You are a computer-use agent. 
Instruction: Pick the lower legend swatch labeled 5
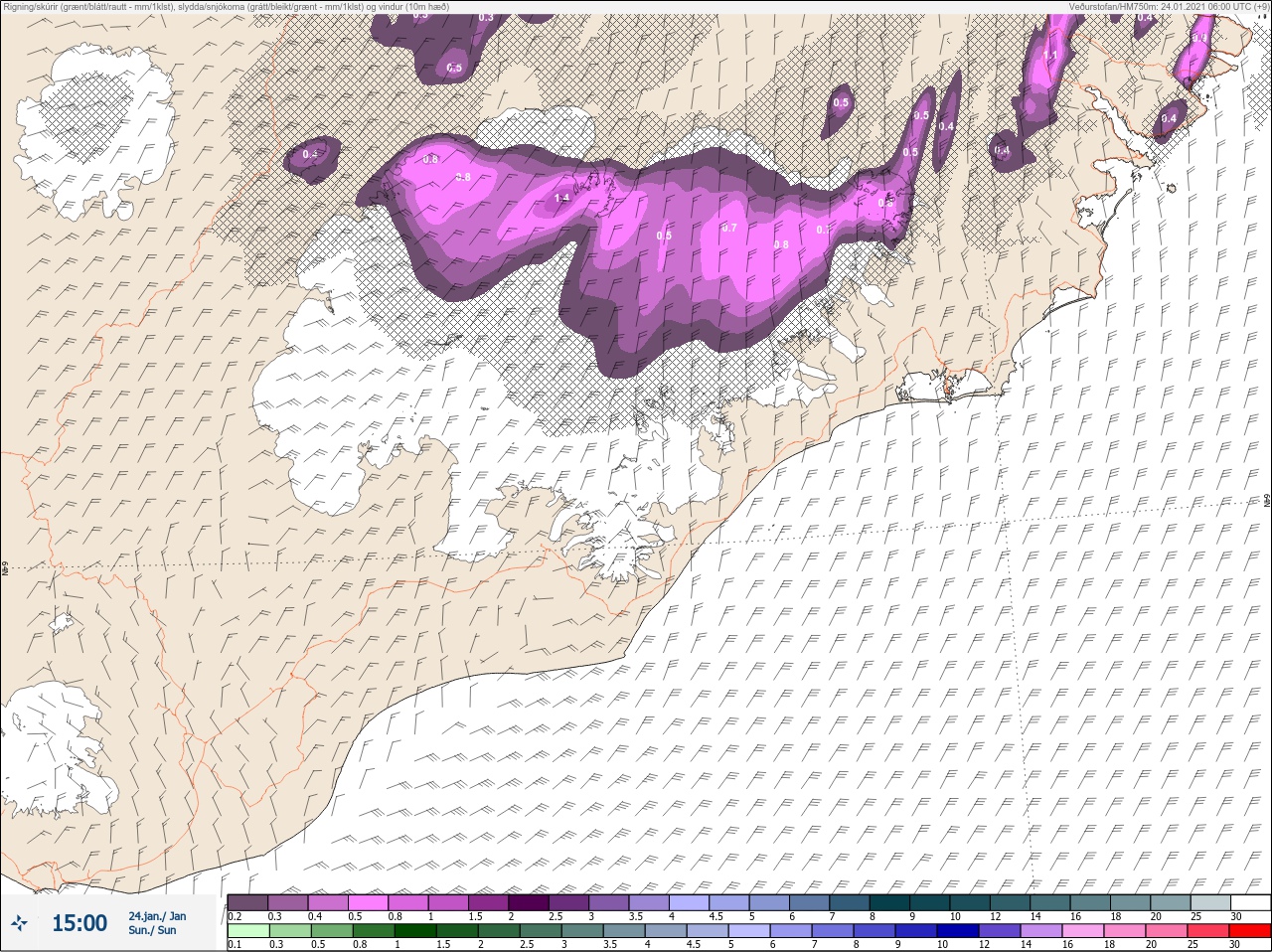point(749,931)
